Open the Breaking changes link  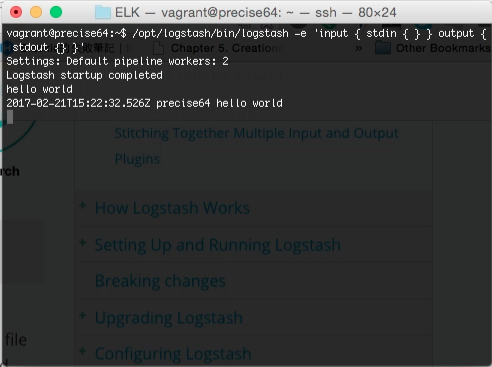tap(160, 281)
